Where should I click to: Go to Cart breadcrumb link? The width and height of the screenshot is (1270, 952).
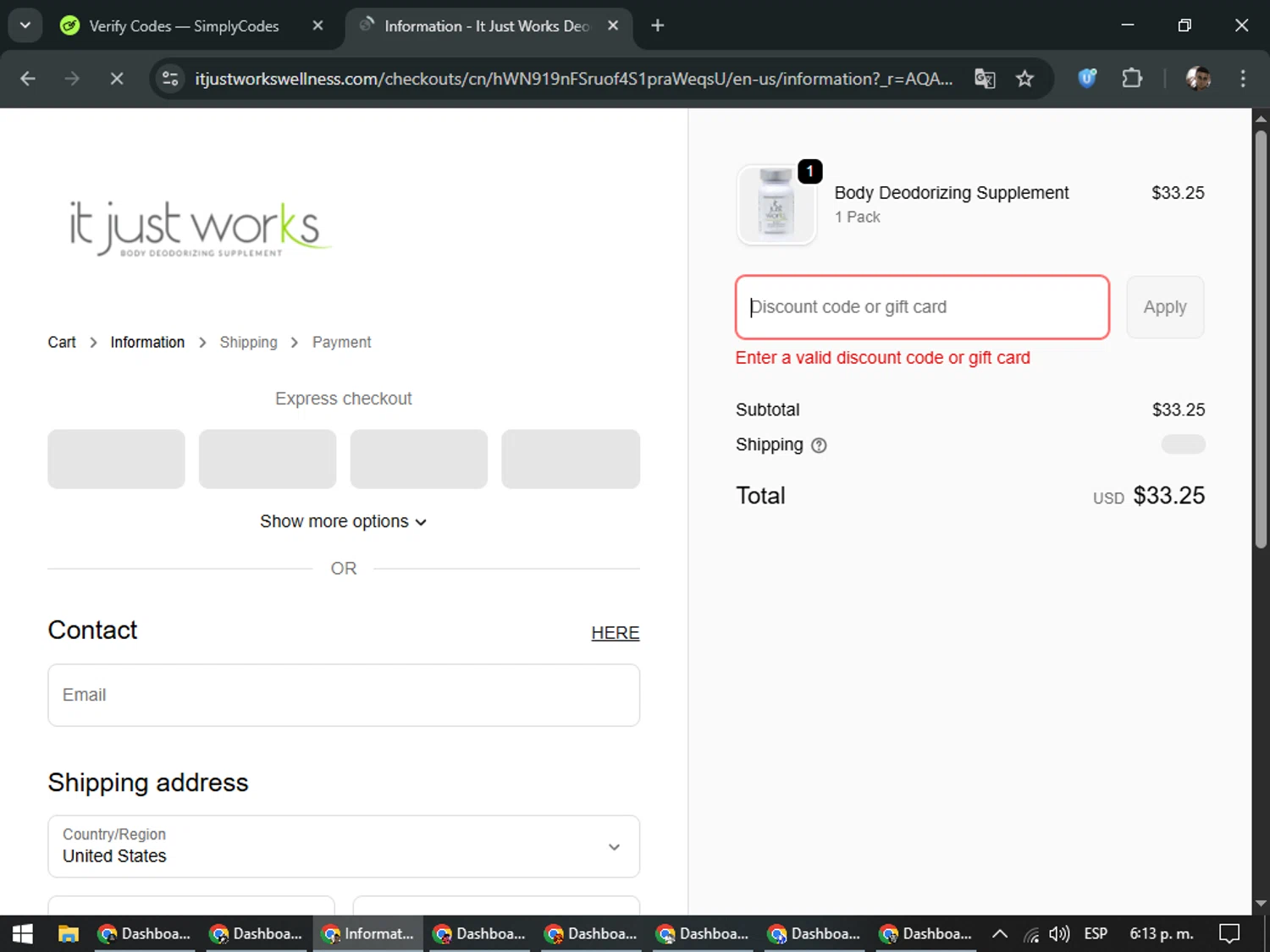[62, 342]
